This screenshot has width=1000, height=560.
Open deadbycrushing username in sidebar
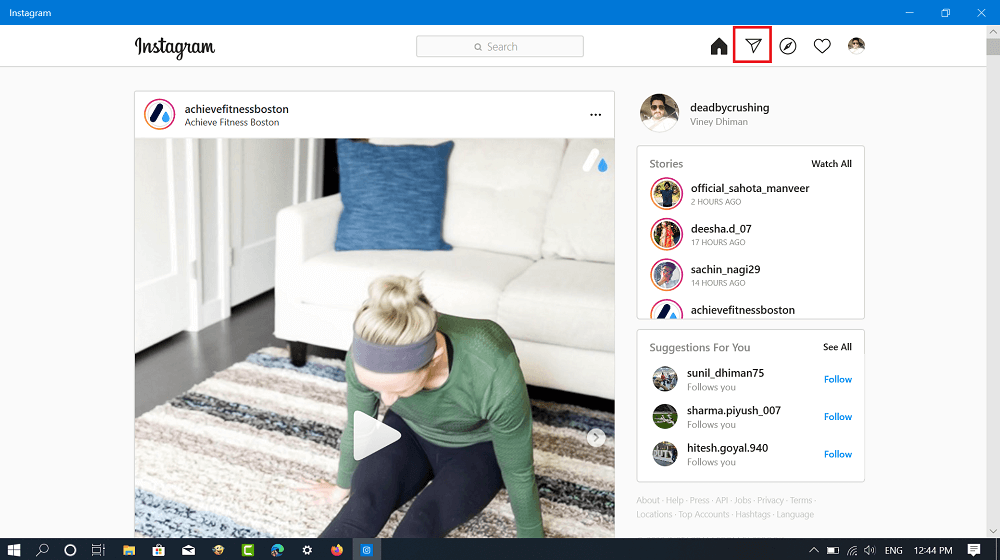click(730, 108)
